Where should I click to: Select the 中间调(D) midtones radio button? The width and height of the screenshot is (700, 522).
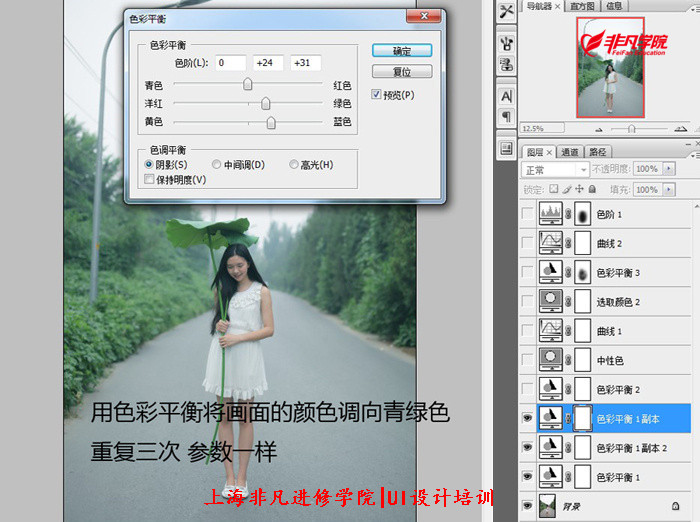pos(217,164)
